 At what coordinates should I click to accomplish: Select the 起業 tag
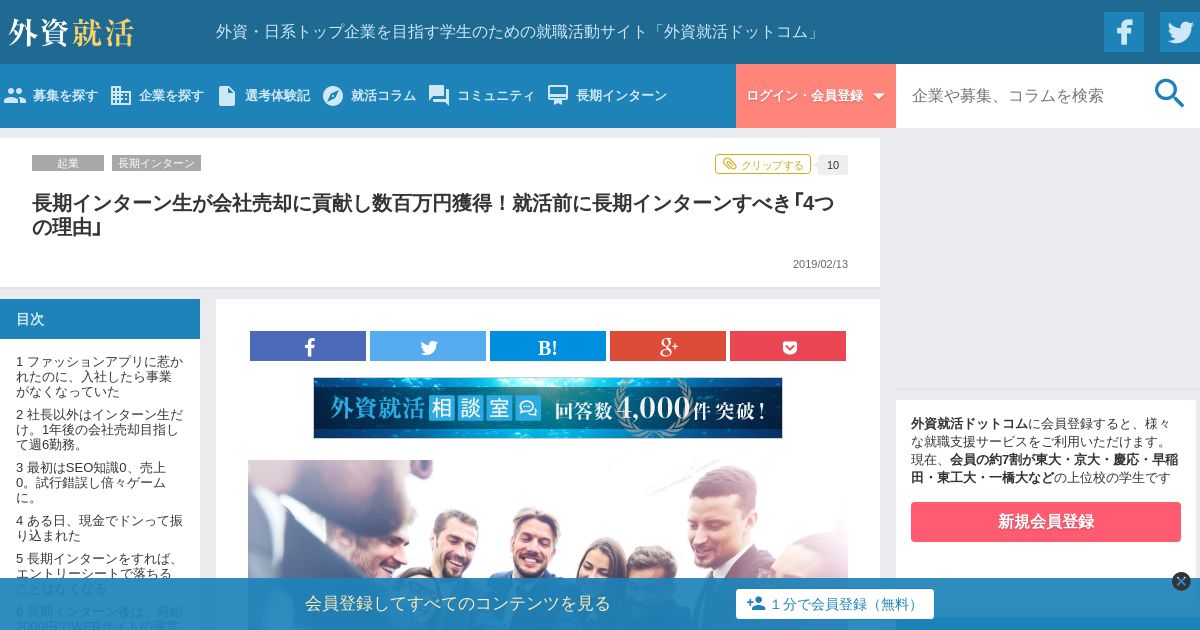click(68, 163)
